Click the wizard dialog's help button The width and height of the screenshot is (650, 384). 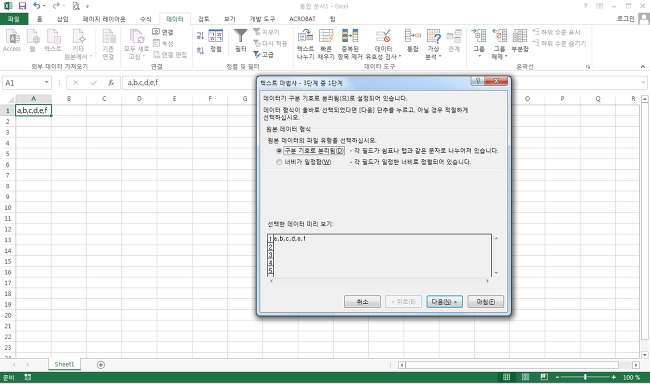477,81
